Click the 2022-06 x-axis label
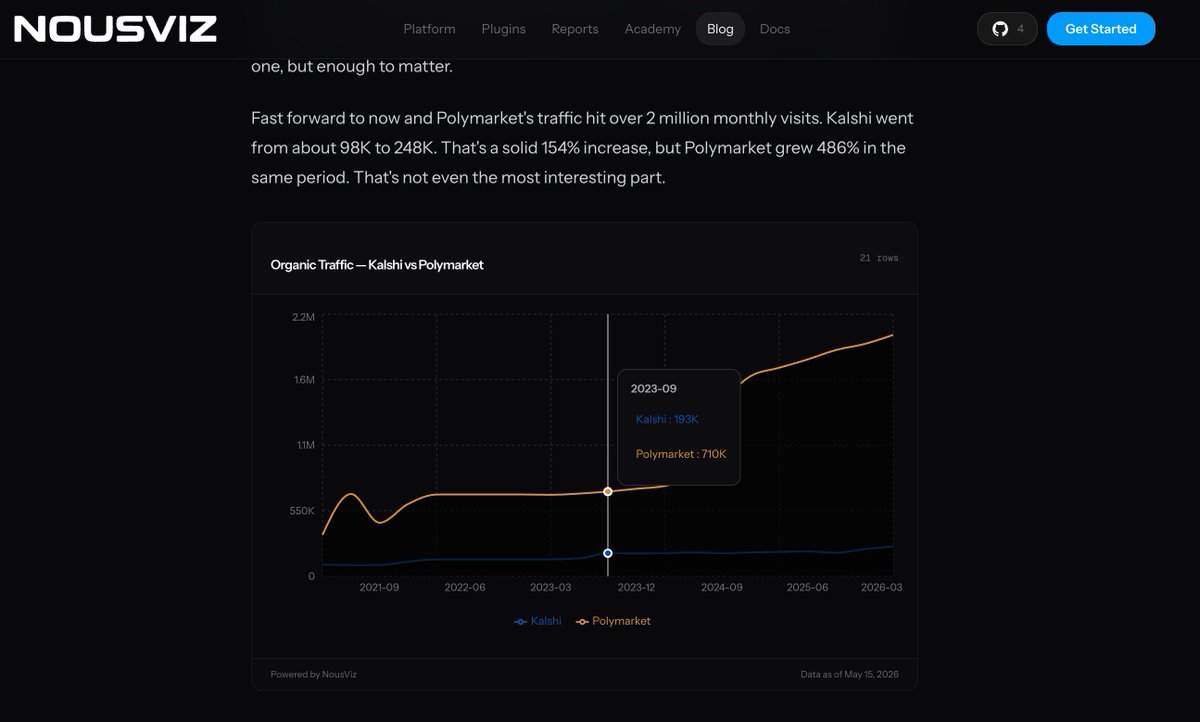Image resolution: width=1200 pixels, height=722 pixels. click(x=465, y=587)
